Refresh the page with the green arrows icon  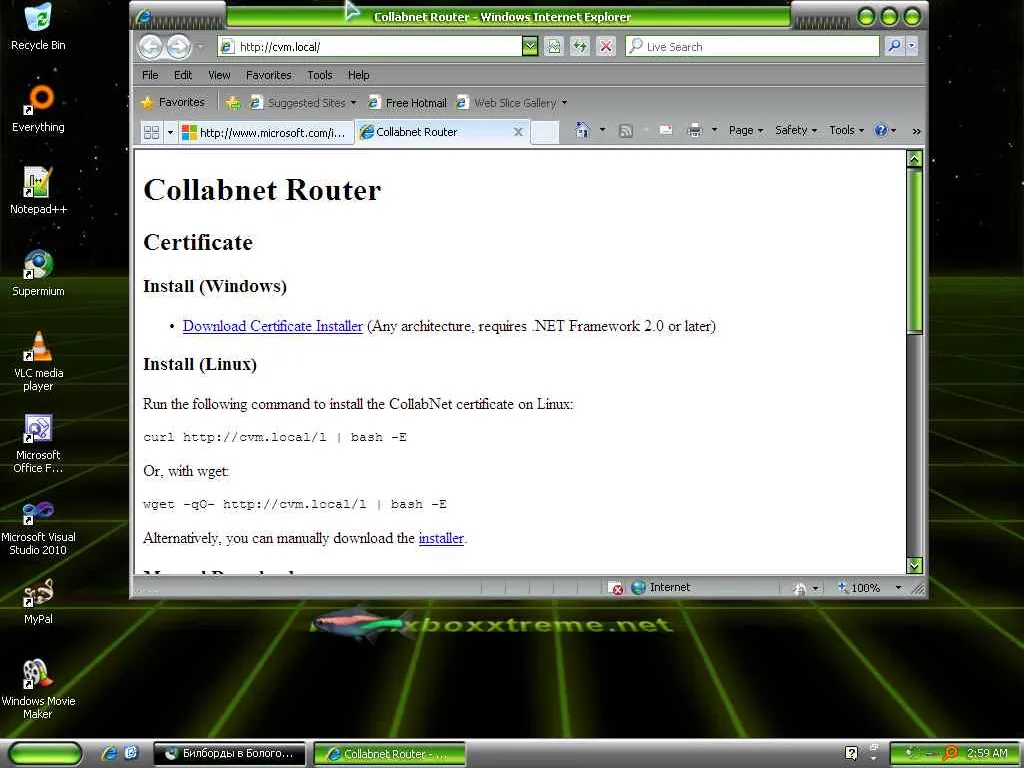point(580,46)
